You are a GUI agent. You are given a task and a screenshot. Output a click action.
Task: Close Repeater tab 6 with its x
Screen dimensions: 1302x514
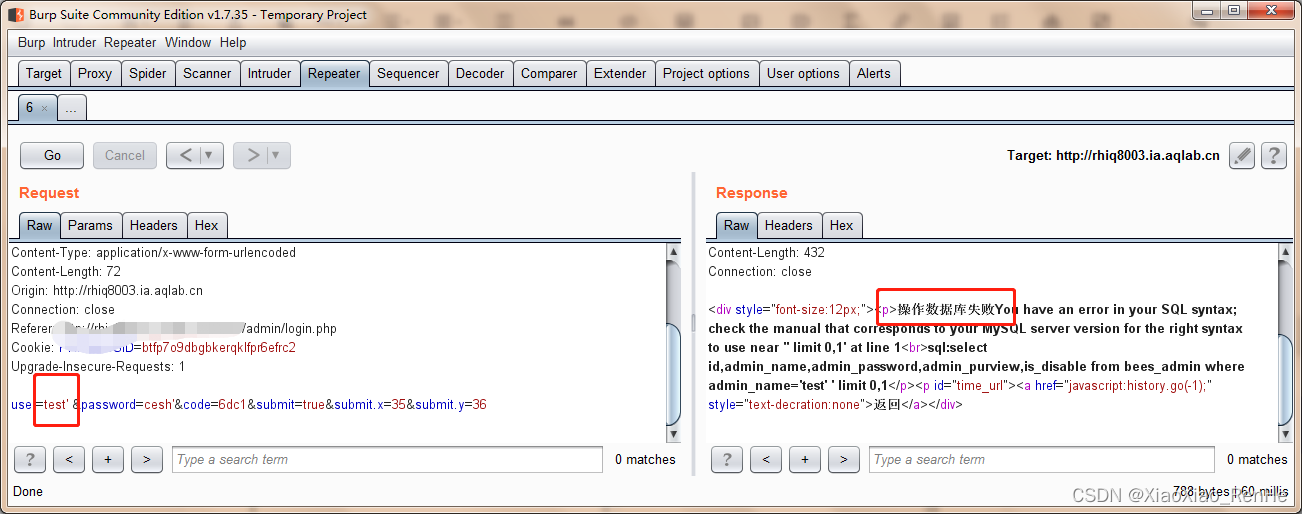click(44, 108)
